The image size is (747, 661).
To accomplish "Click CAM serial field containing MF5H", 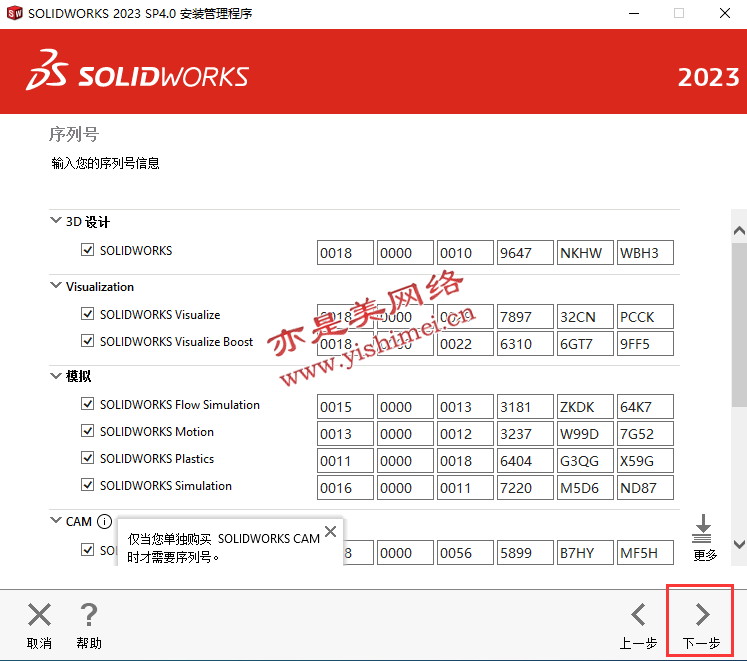I will click(645, 552).
